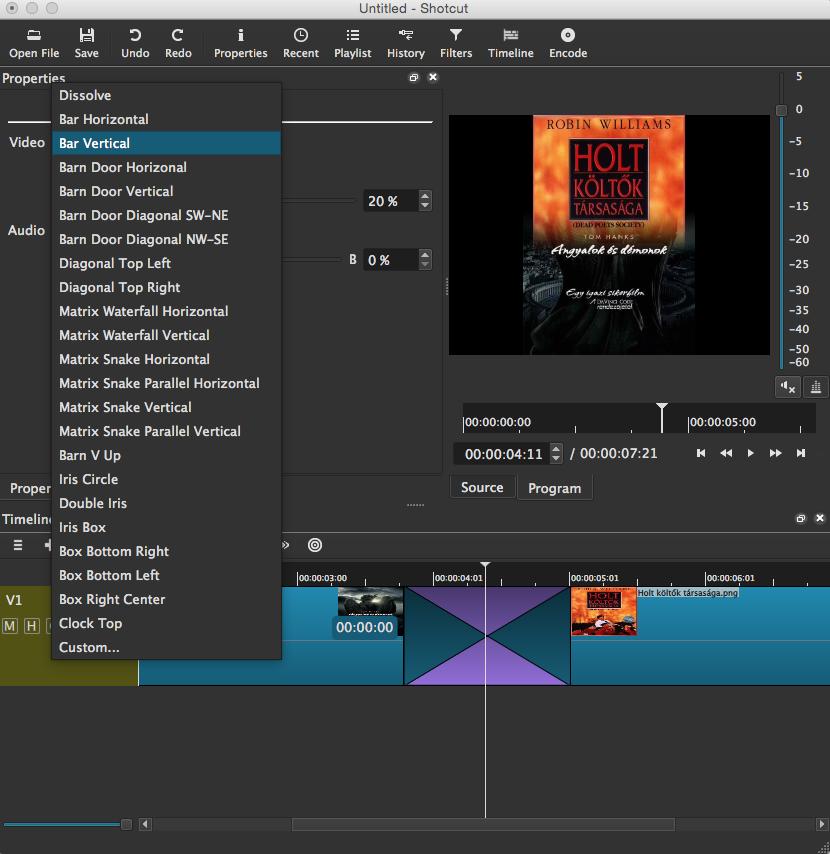Open the Playlist panel
Image resolution: width=830 pixels, height=854 pixels.
(352, 44)
